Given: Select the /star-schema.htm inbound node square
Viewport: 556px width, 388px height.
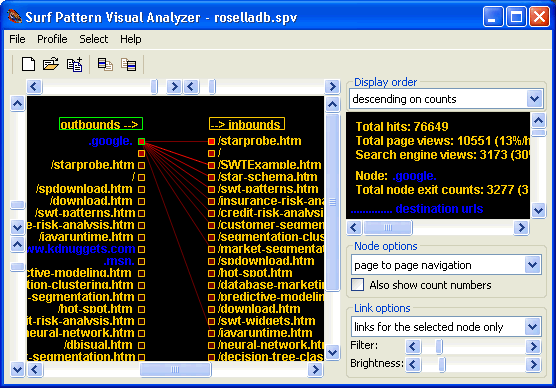Looking at the screenshot, I should coord(212,177).
